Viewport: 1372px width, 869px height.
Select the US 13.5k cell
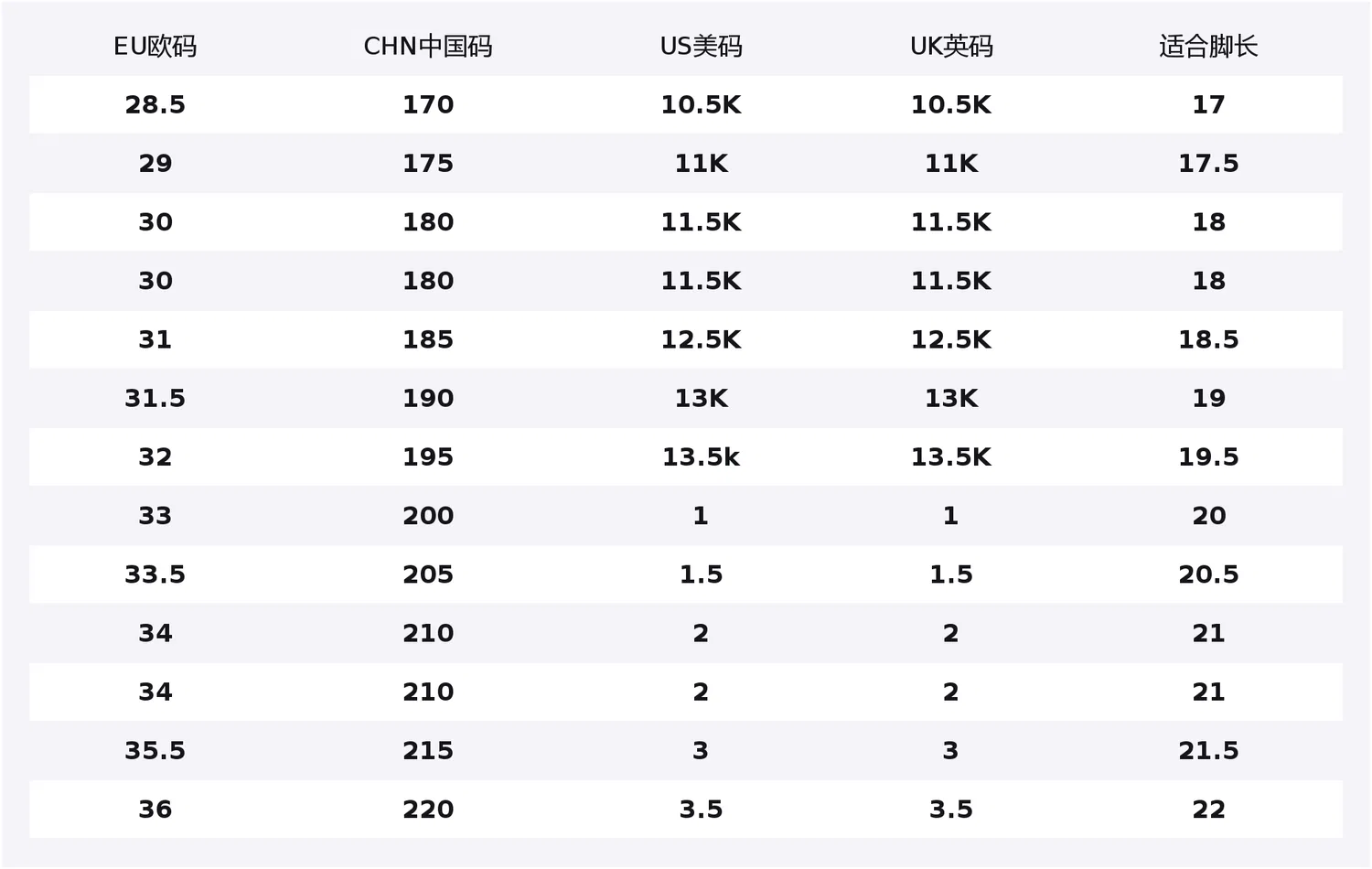coord(701,457)
